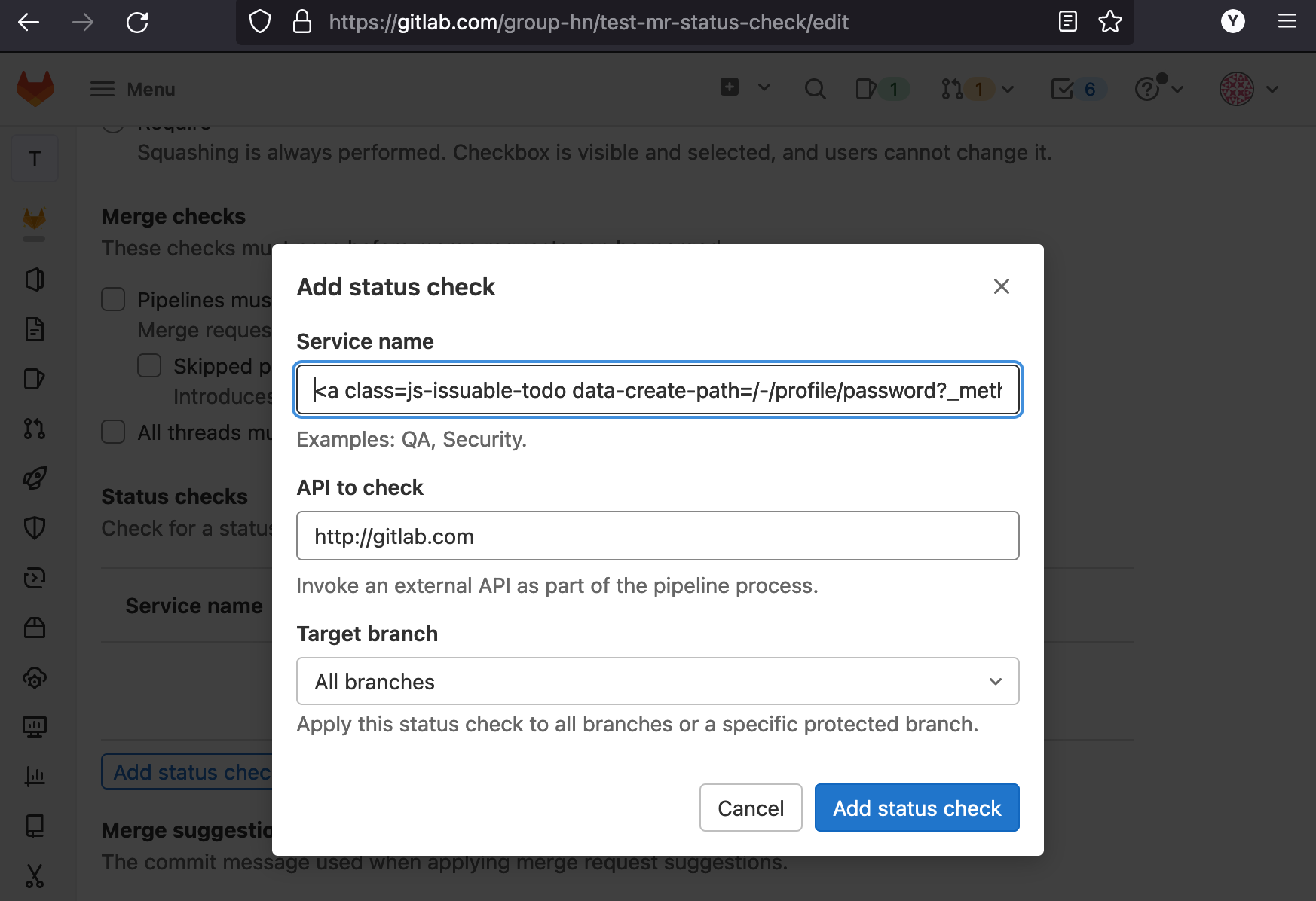Open the All branches target dropdown
The width and height of the screenshot is (1316, 901).
[x=658, y=681]
